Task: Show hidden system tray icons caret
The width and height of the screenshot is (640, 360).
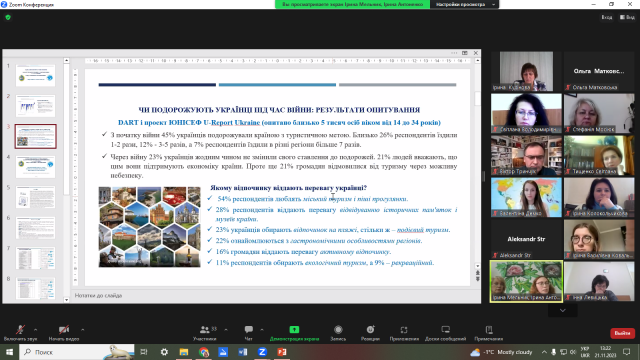Action: pyautogui.click(x=544, y=352)
